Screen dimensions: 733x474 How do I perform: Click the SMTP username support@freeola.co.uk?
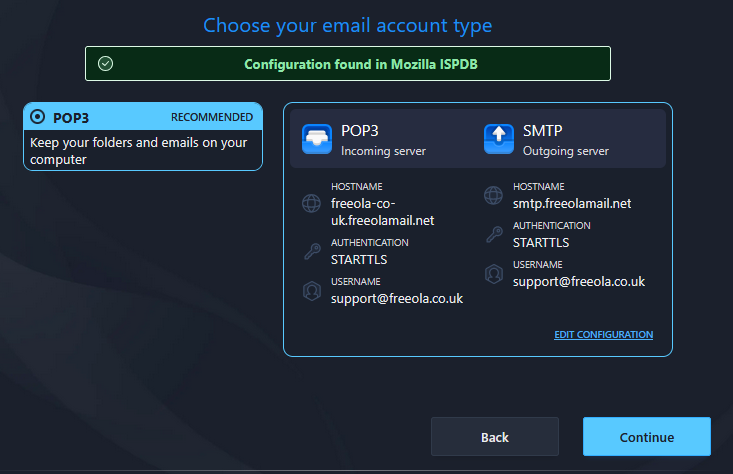579,281
